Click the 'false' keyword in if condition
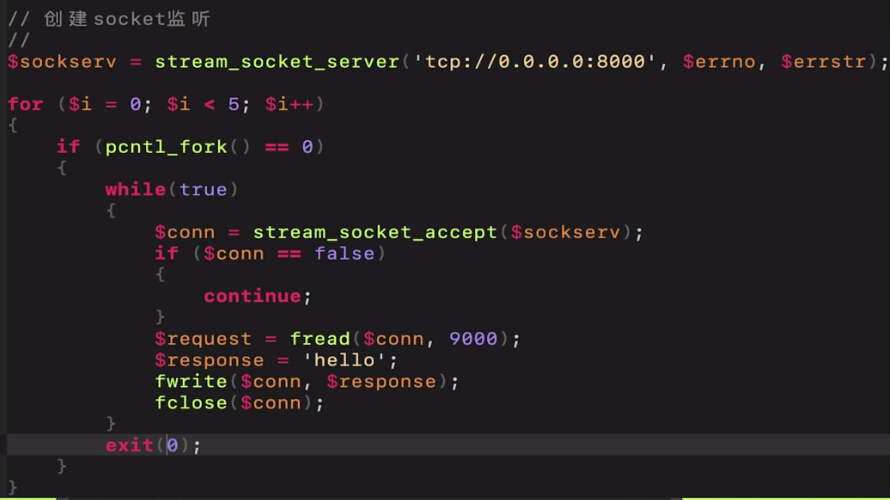 click(344, 253)
